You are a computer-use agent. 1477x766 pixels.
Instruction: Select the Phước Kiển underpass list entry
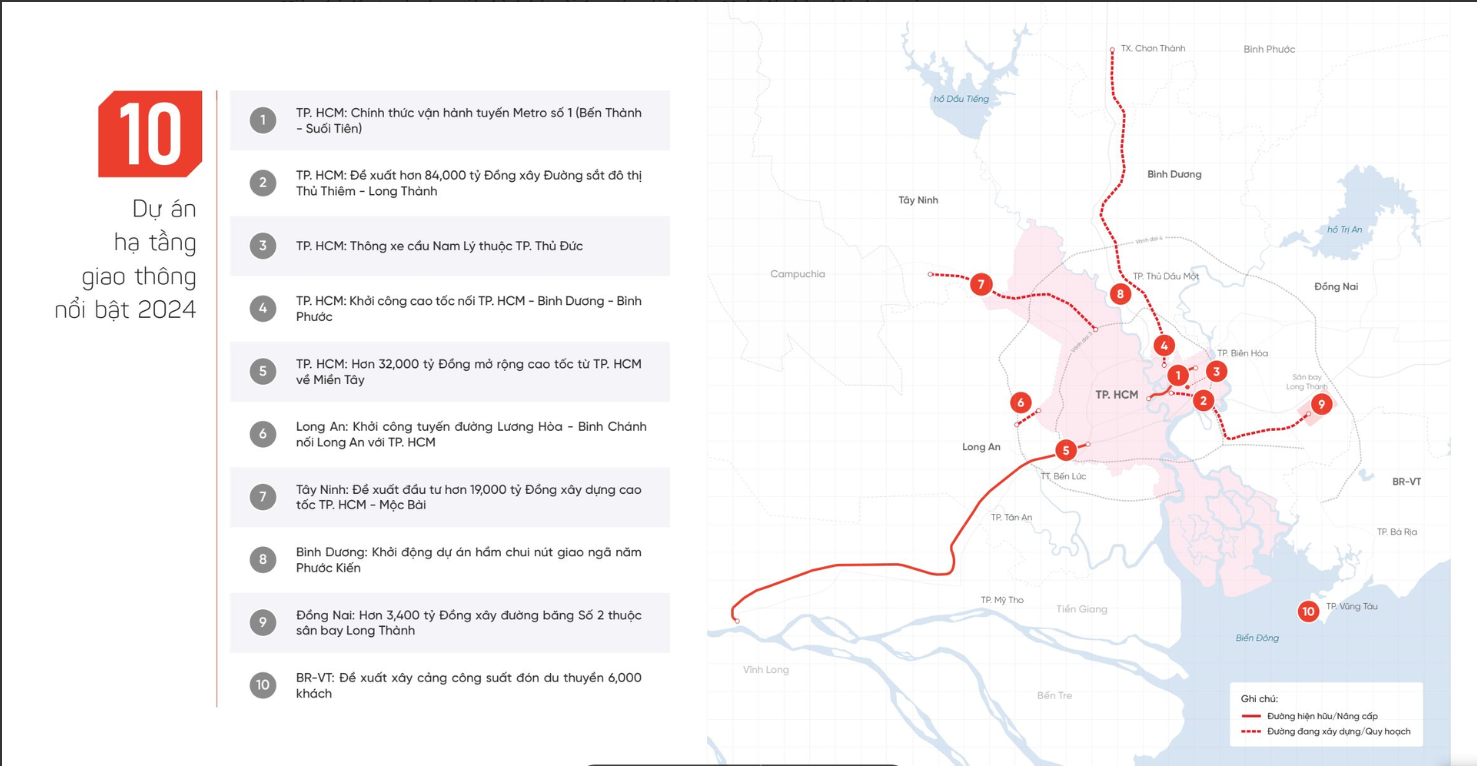pyautogui.click(x=468, y=560)
